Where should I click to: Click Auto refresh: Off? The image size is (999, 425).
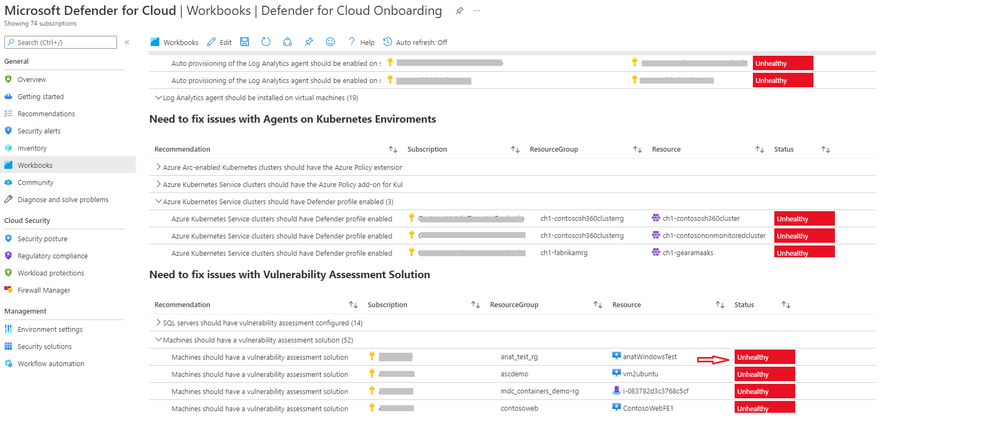(x=415, y=42)
